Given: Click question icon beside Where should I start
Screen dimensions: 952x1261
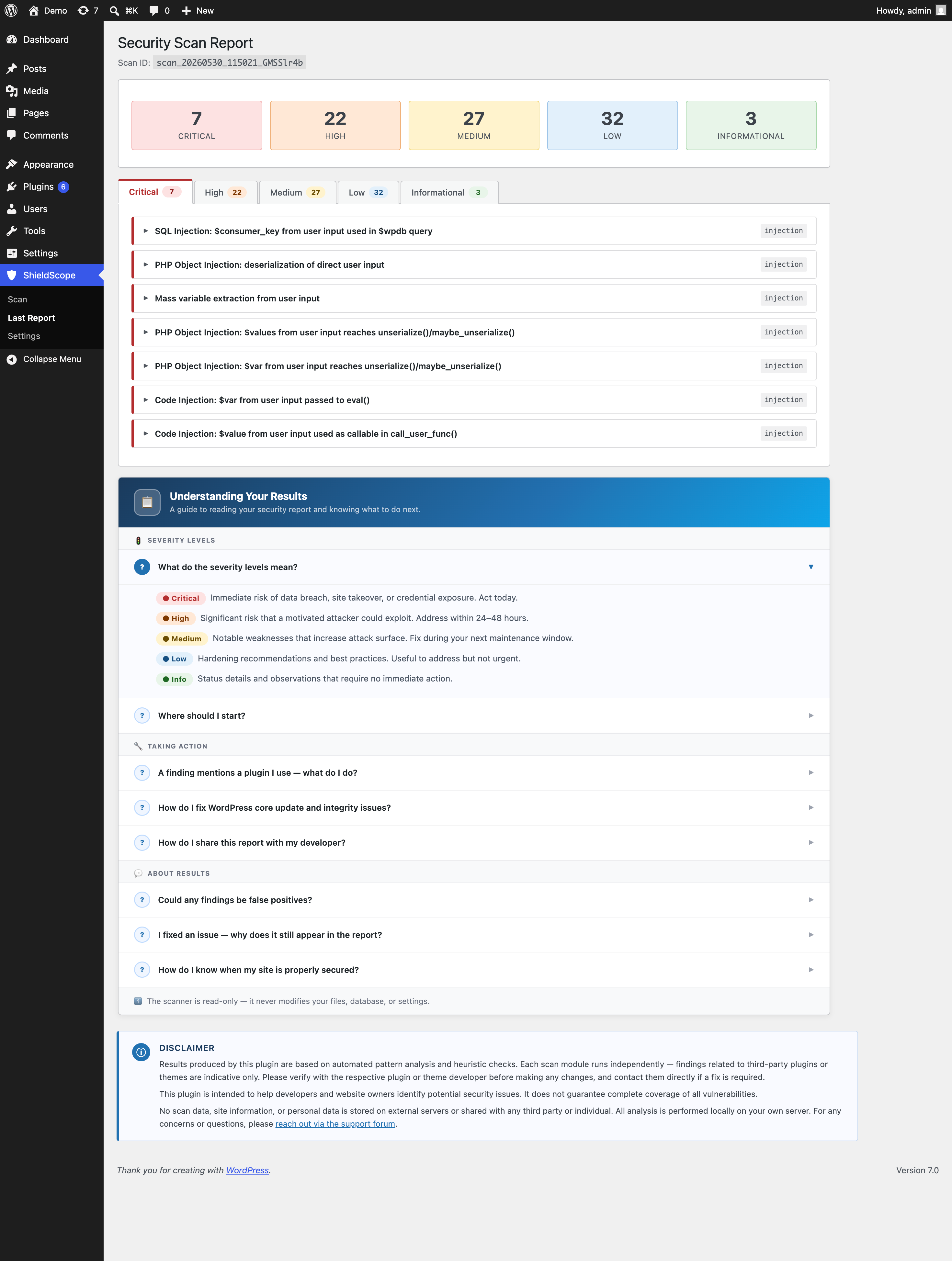Looking at the screenshot, I should pyautogui.click(x=142, y=715).
